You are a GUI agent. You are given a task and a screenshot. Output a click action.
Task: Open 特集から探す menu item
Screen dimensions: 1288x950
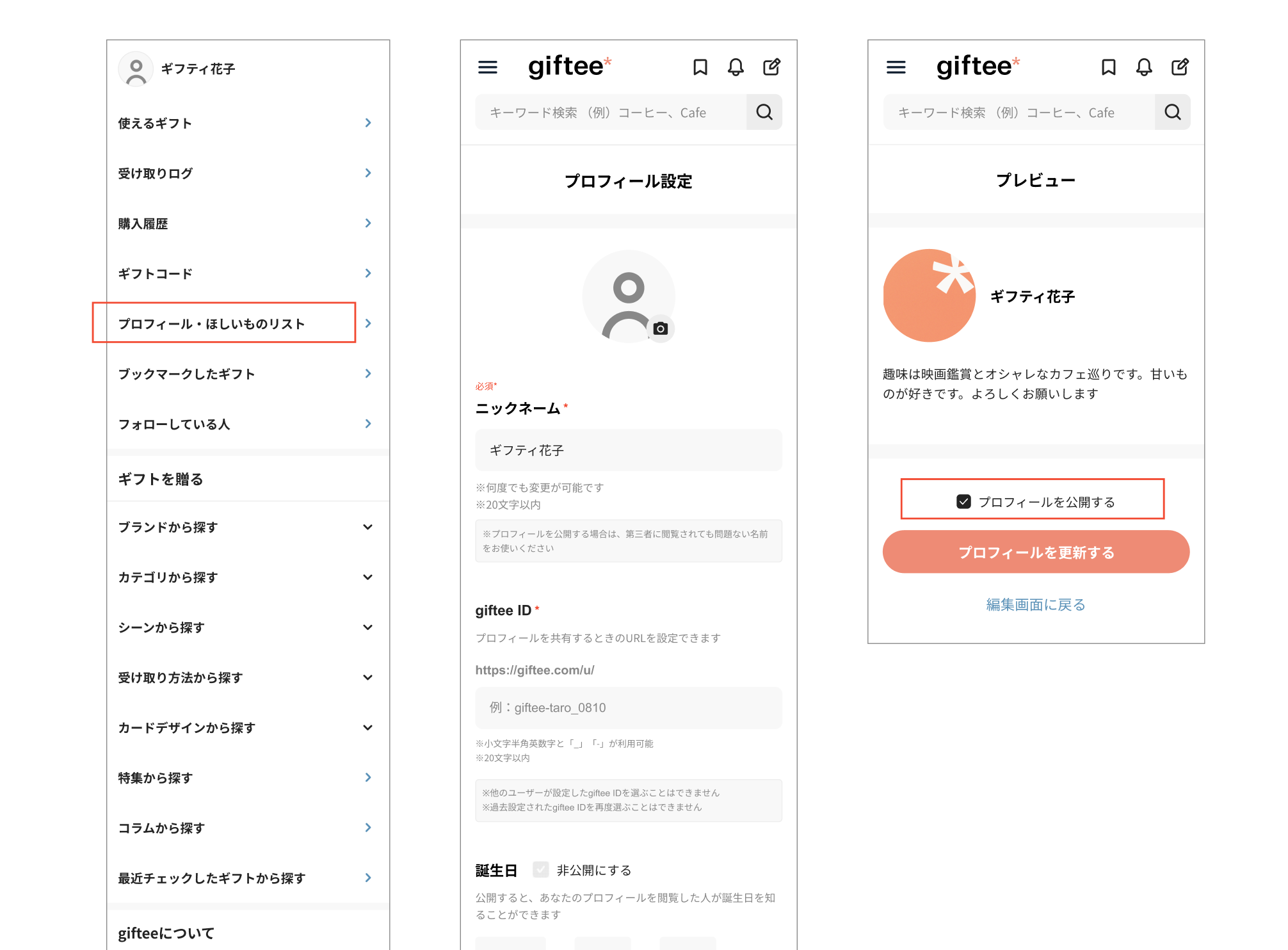248,778
